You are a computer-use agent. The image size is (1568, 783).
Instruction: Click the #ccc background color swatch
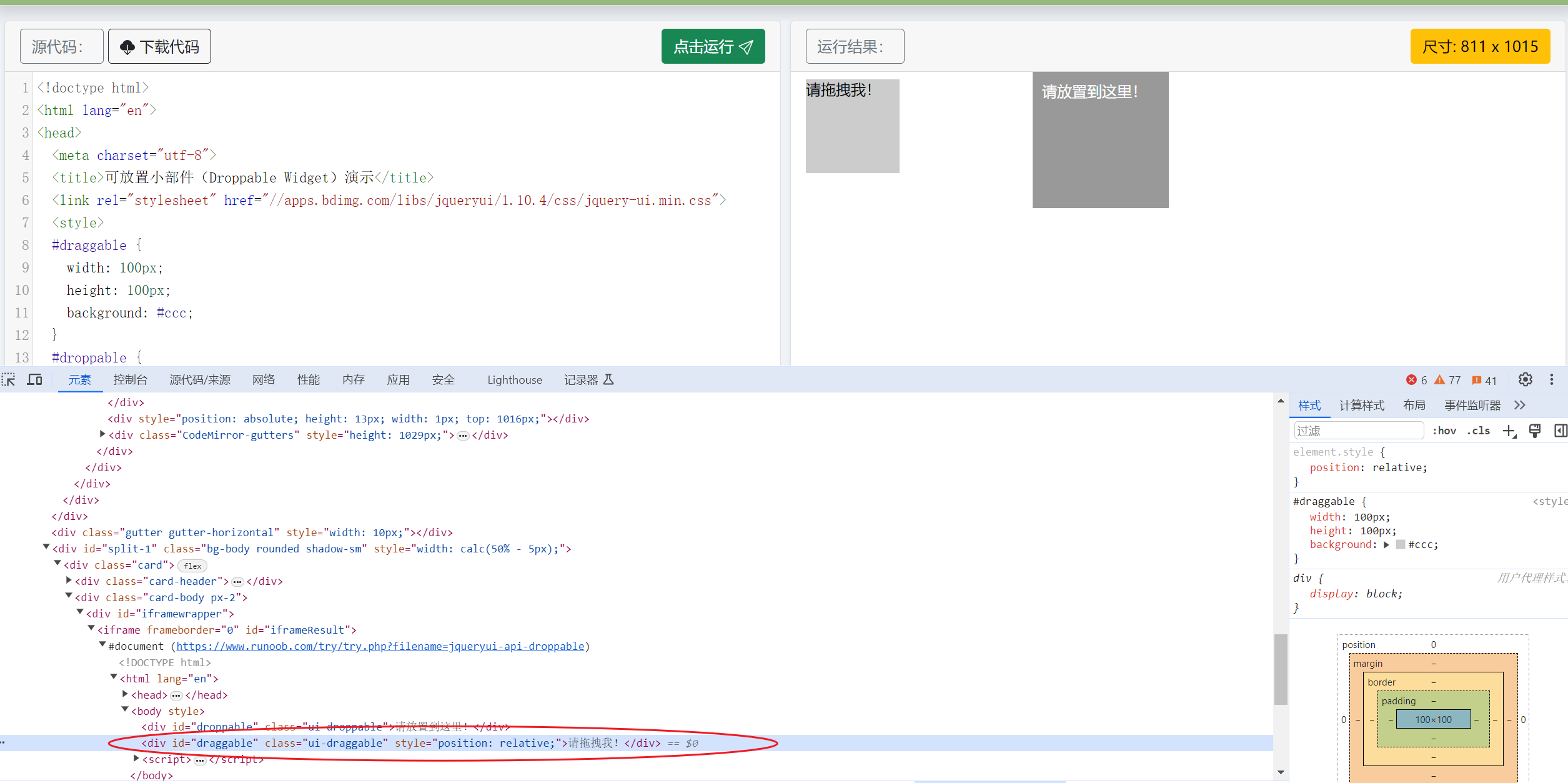(1401, 545)
